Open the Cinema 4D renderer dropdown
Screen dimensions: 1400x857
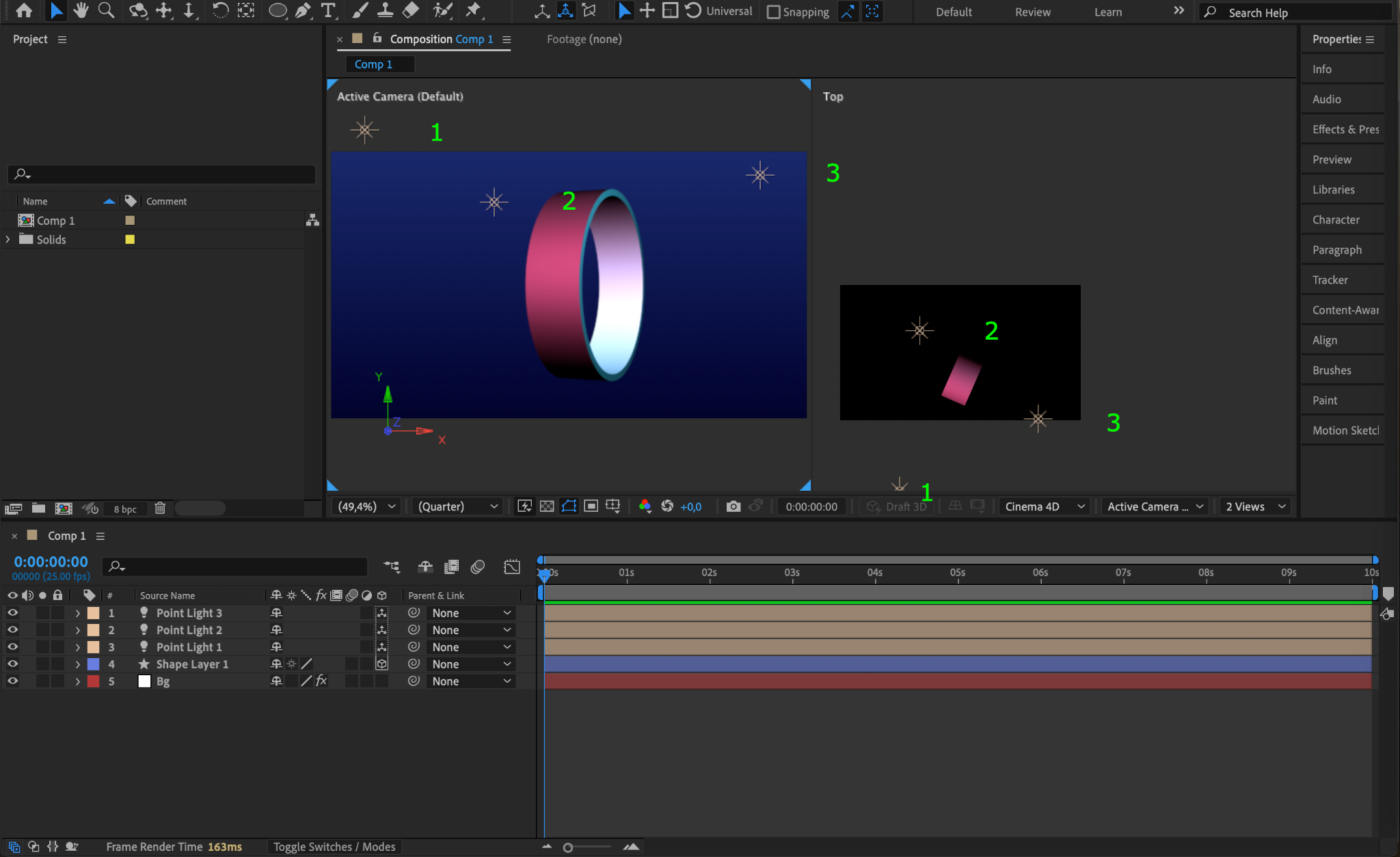1045,506
